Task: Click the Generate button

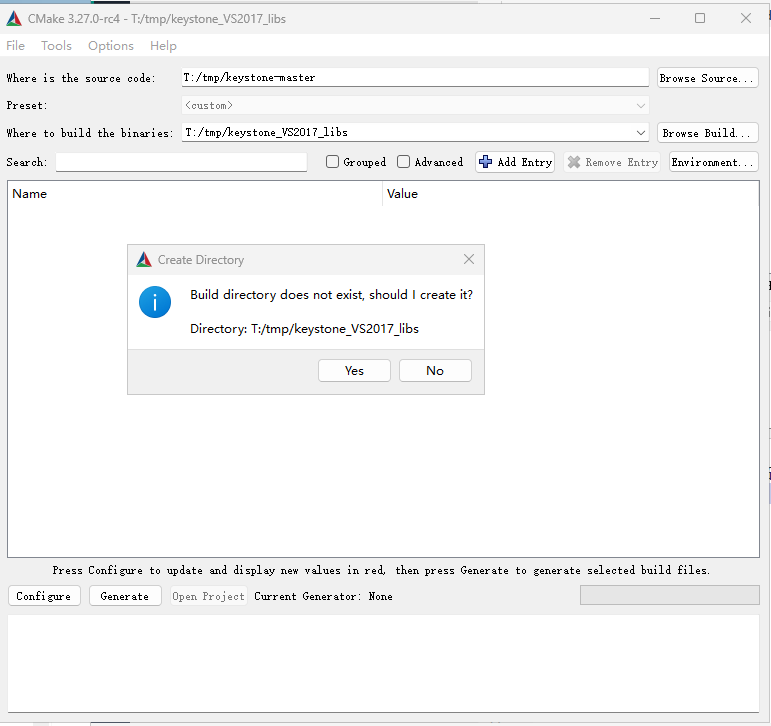Action: (125, 596)
